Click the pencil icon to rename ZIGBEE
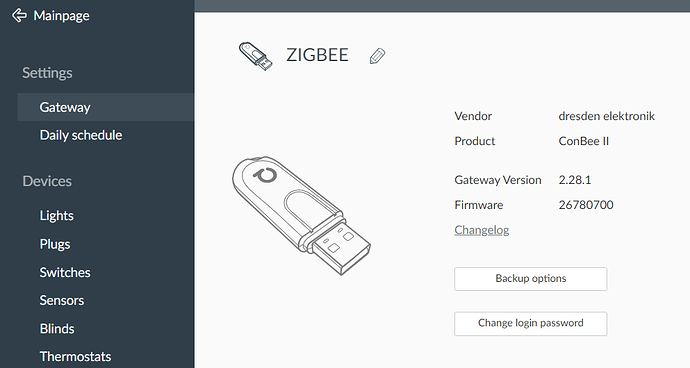The width and height of the screenshot is (690, 368). [378, 56]
